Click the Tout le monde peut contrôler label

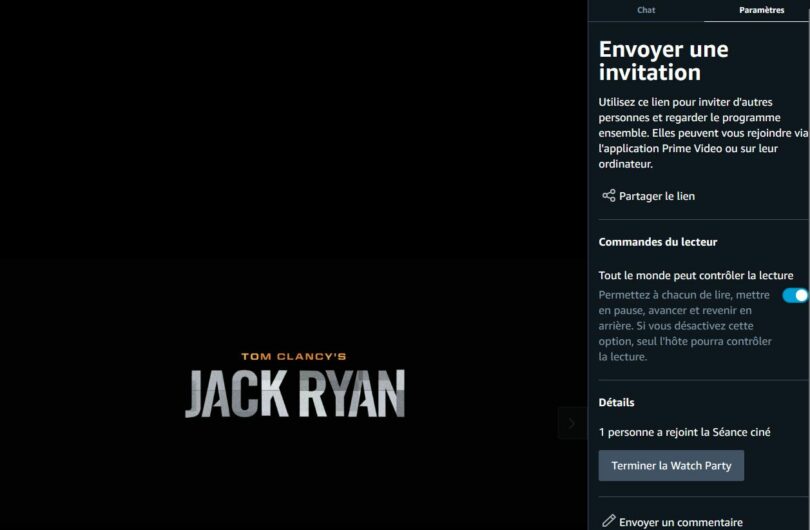(696, 275)
